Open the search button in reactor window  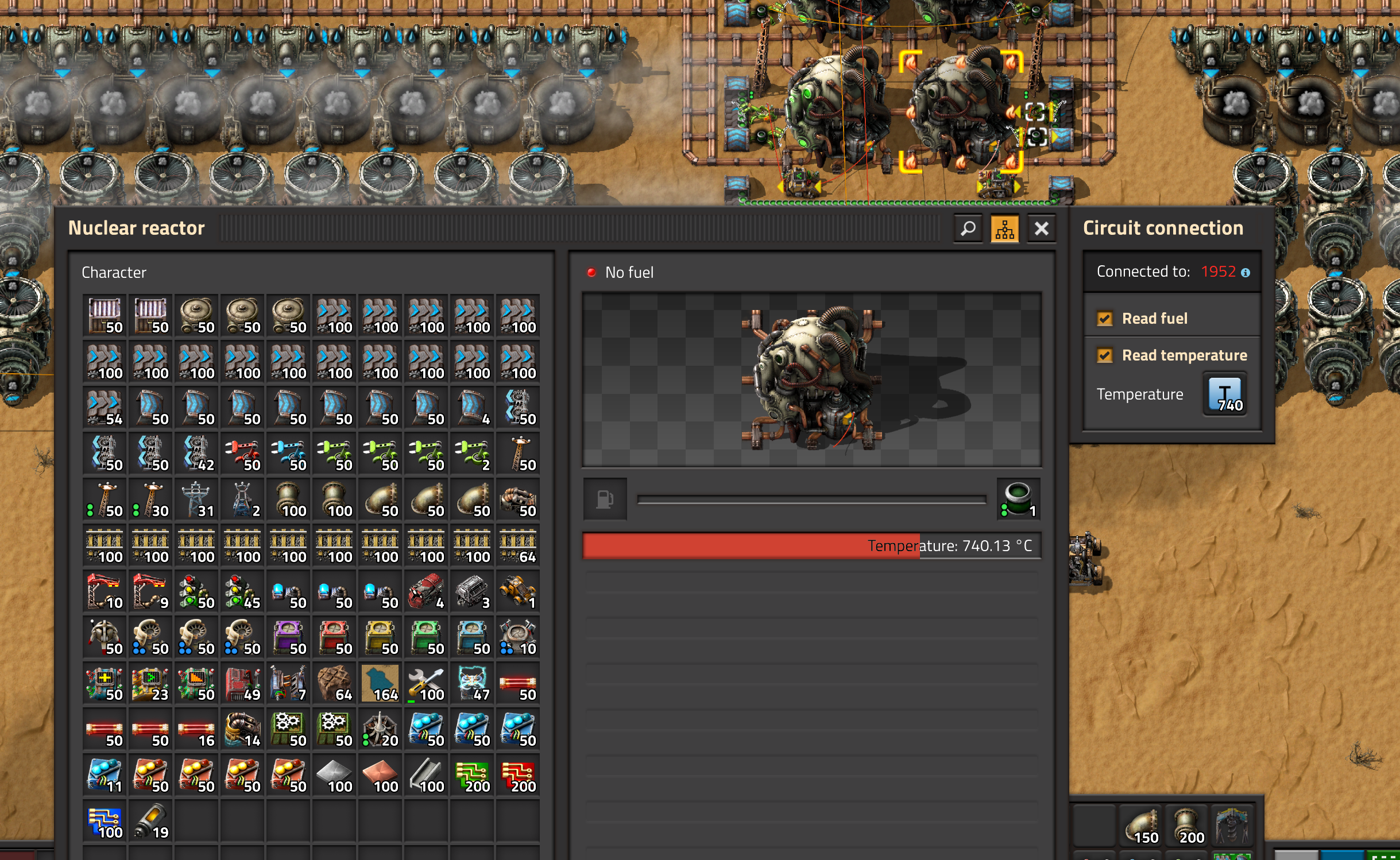click(x=968, y=228)
